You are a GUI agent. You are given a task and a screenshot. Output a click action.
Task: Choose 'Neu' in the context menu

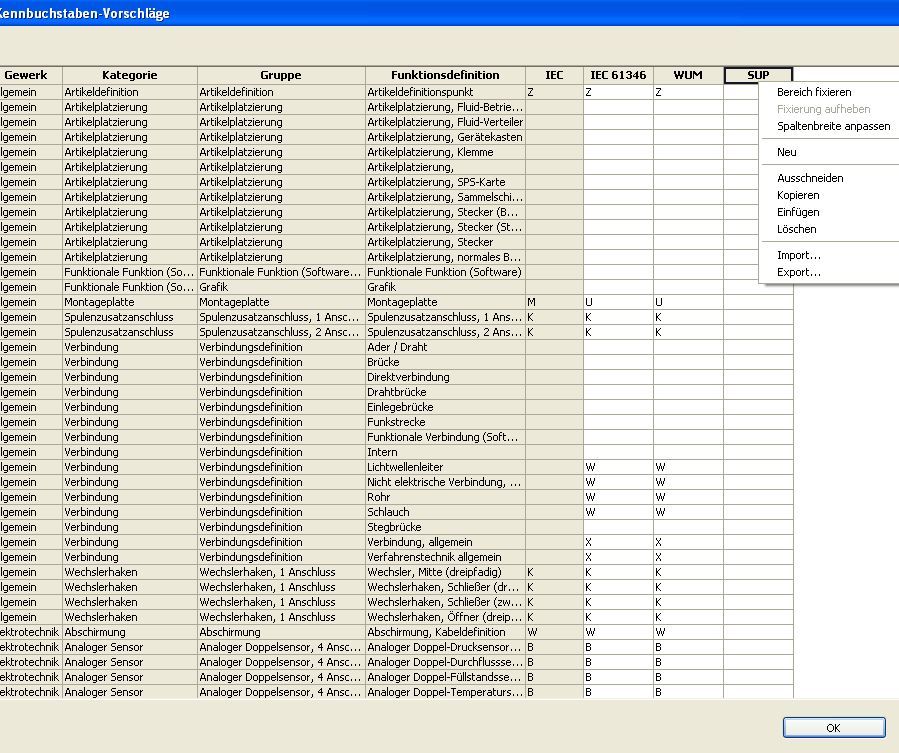[x=786, y=152]
